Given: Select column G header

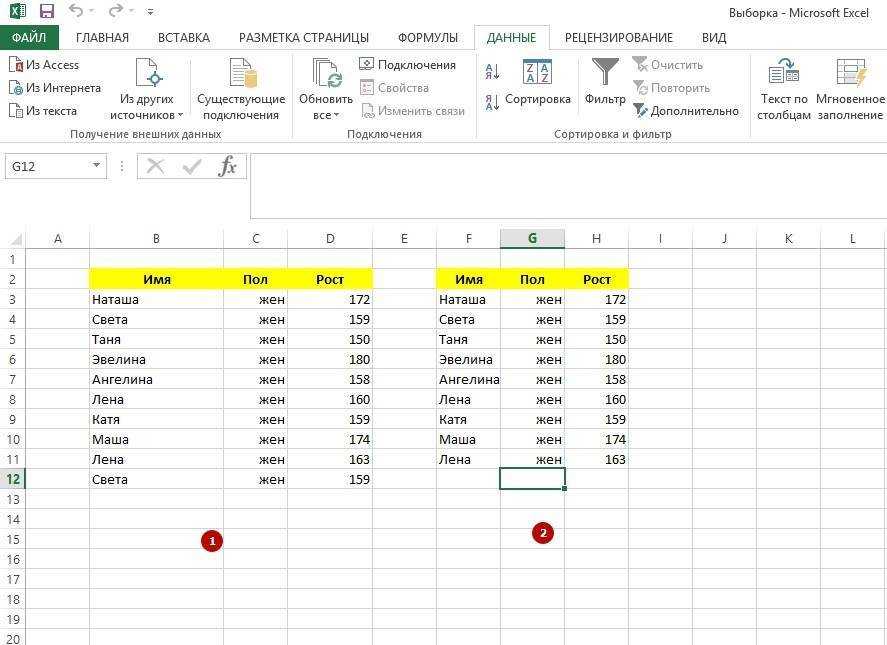Looking at the screenshot, I should (532, 239).
